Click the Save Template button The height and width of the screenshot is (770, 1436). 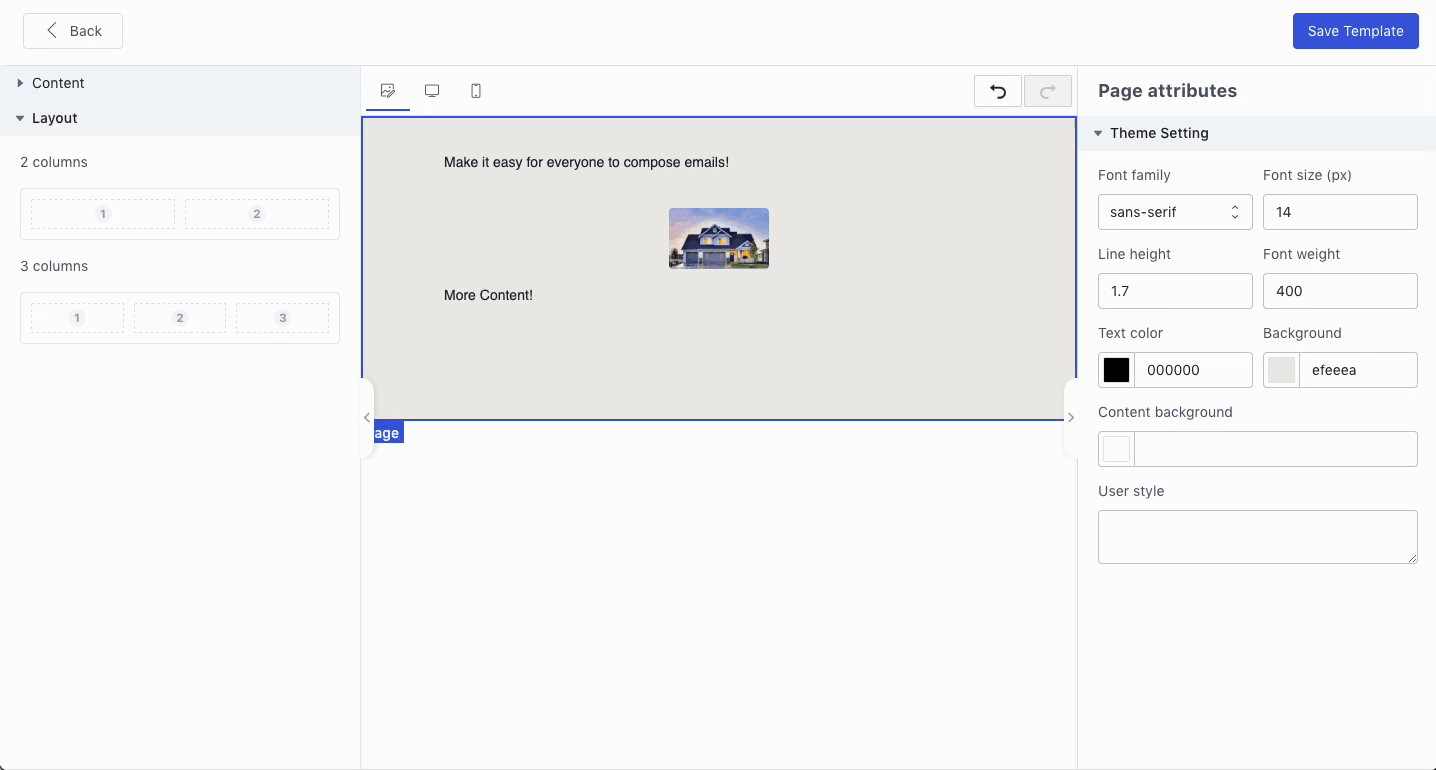[x=1355, y=30]
